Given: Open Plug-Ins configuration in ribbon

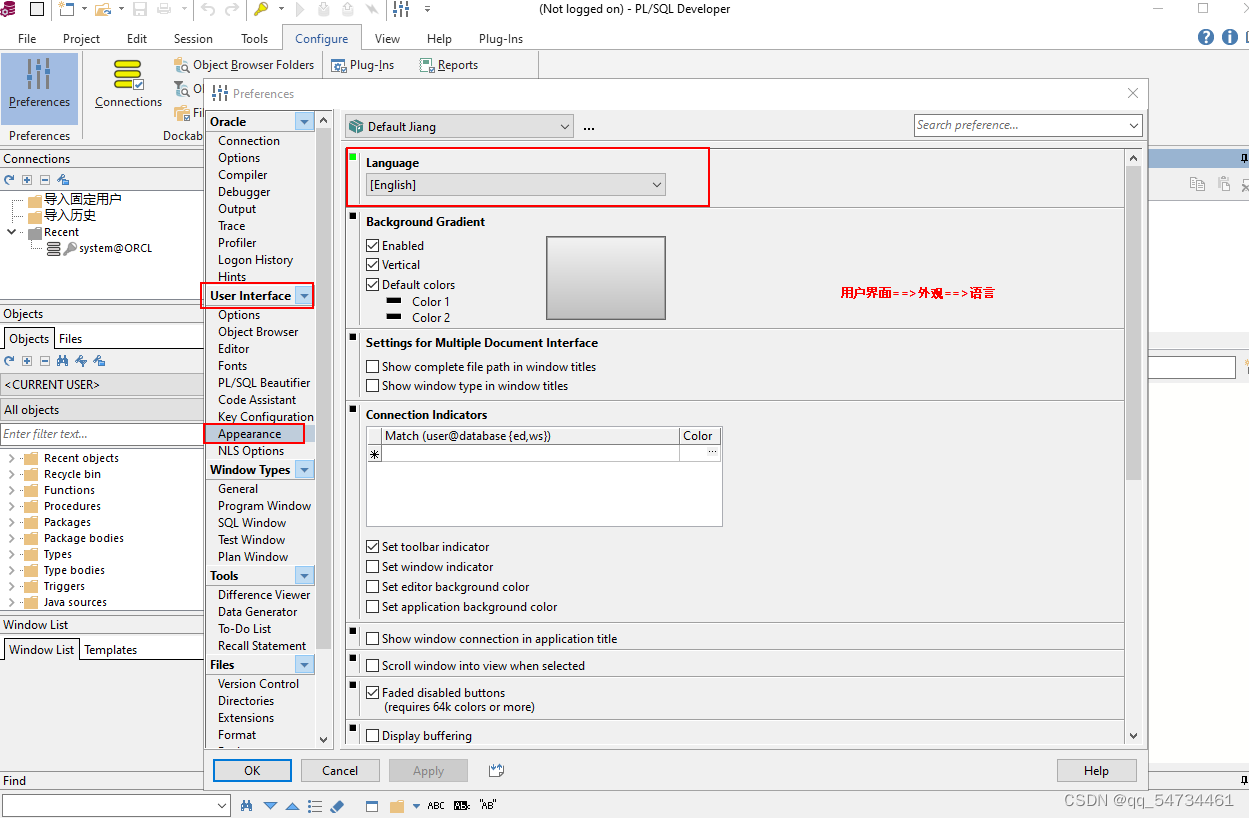Looking at the screenshot, I should (x=363, y=65).
